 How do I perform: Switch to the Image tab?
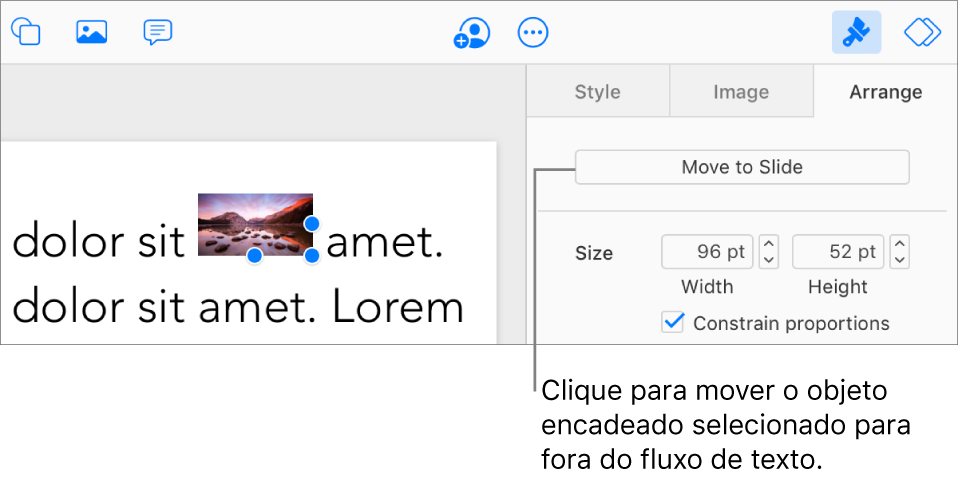point(741,92)
